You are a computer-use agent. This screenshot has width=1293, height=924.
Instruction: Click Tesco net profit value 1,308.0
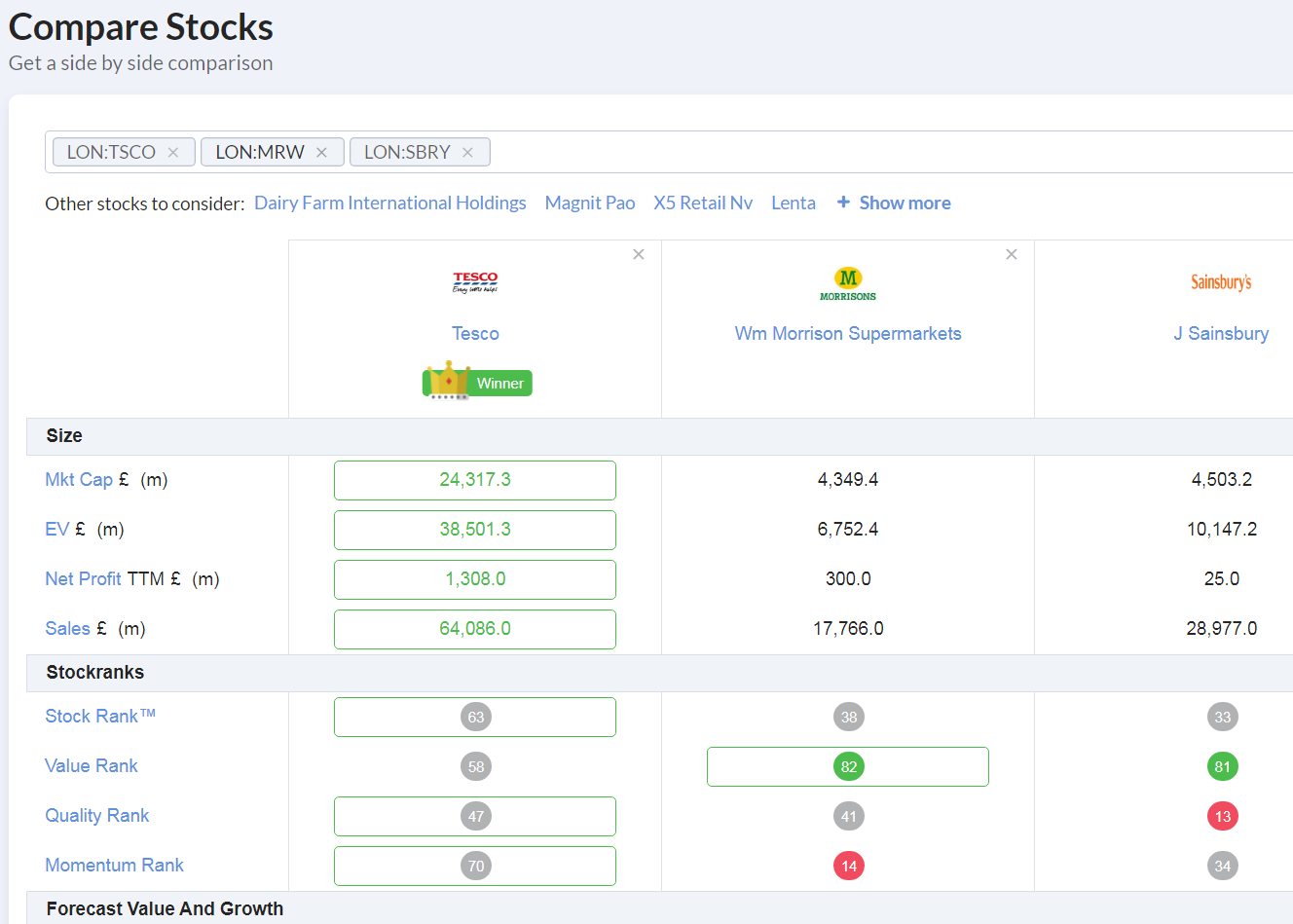click(x=475, y=579)
